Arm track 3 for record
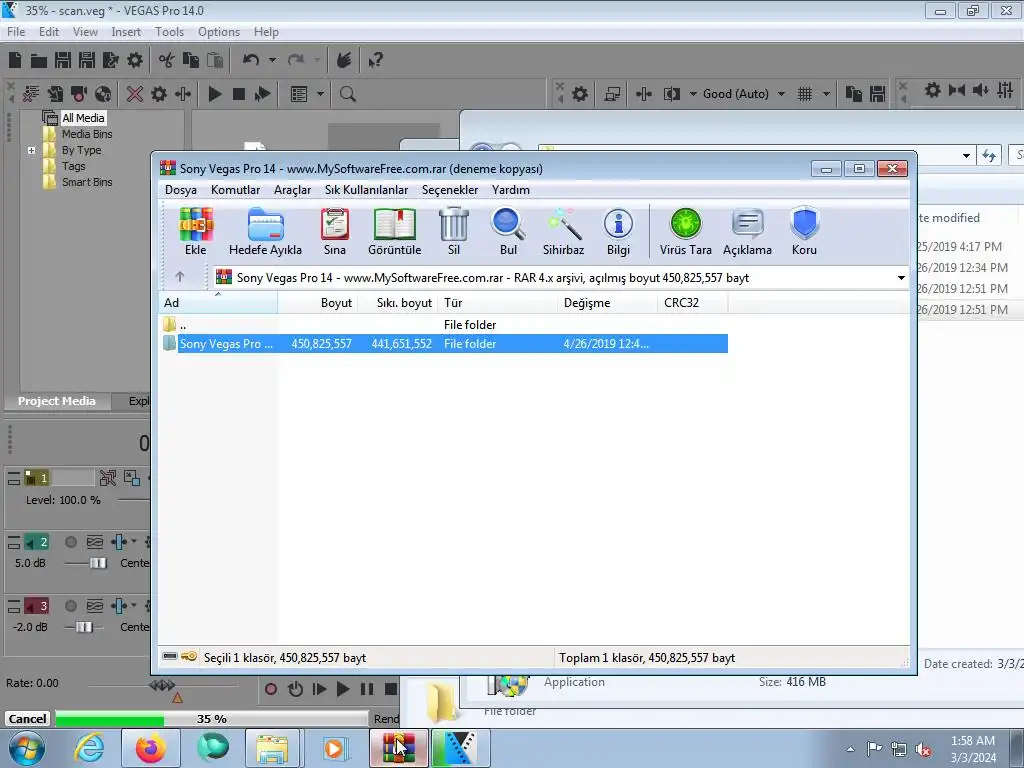1024x768 pixels. click(71, 606)
